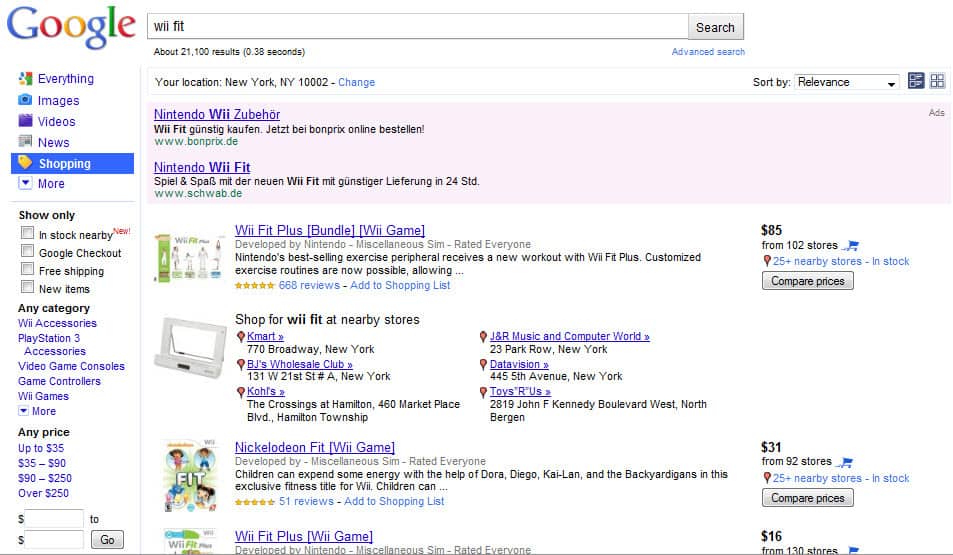Click the Toys"R"Us map pin icon
This screenshot has height=555, width=953.
[x=483, y=391]
